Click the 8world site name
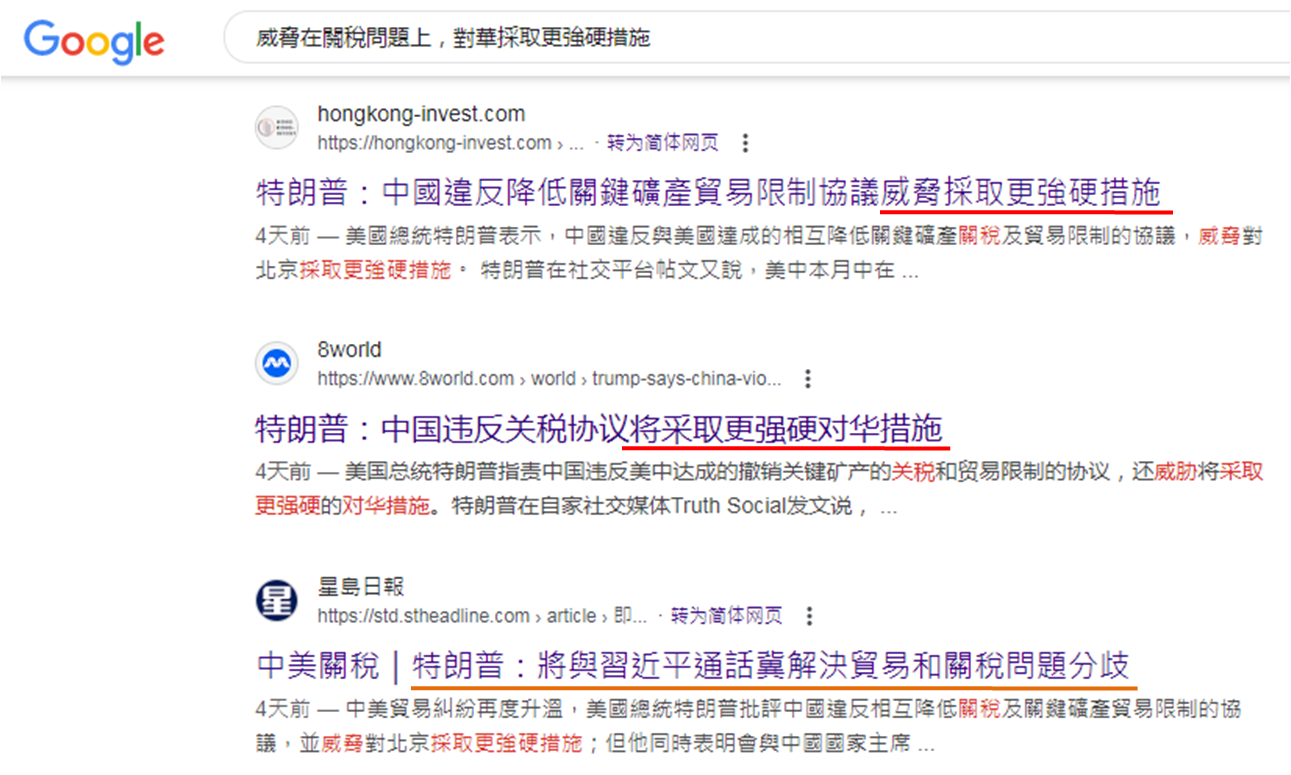The image size is (1291, 775). pos(349,350)
